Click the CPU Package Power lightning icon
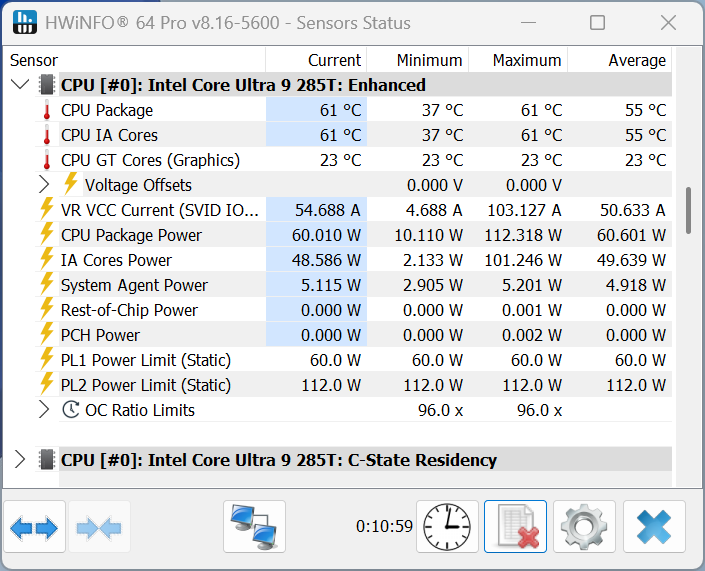Screen dimensions: 705x571 (x=47, y=234)
